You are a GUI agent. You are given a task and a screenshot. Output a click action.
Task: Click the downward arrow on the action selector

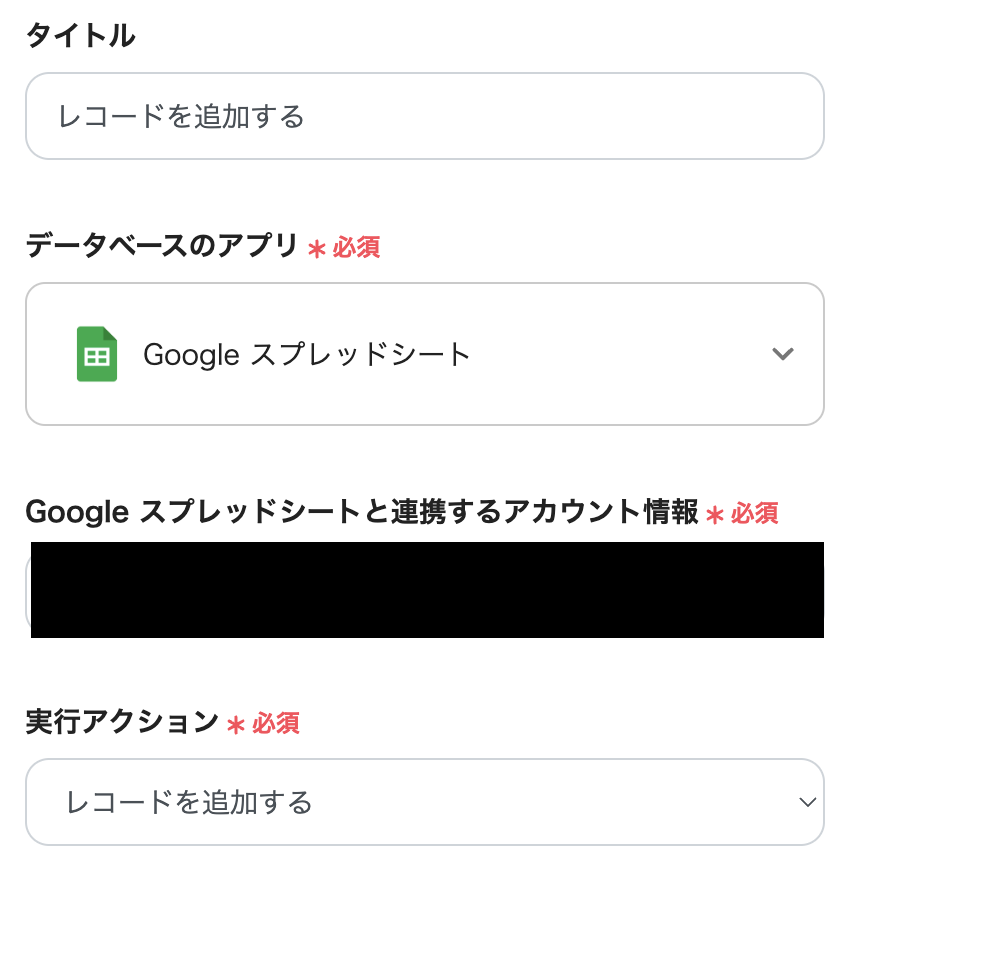click(810, 802)
